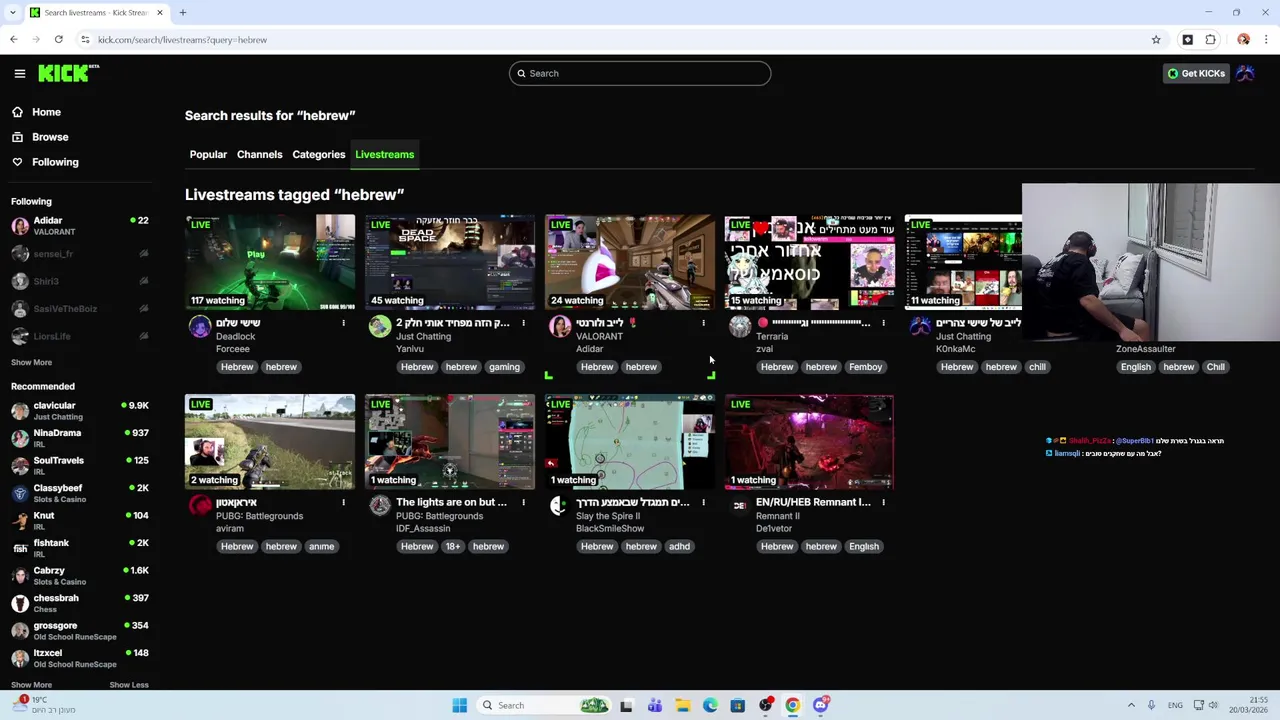Show hidden system tray icons
Image resolution: width=1280 pixels, height=720 pixels.
tap(1131, 705)
